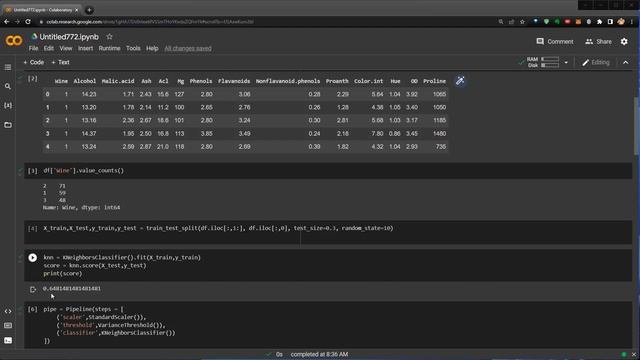Click the value_counts code cell
Image resolution: width=640 pixels, height=360 pixels.
(328, 171)
